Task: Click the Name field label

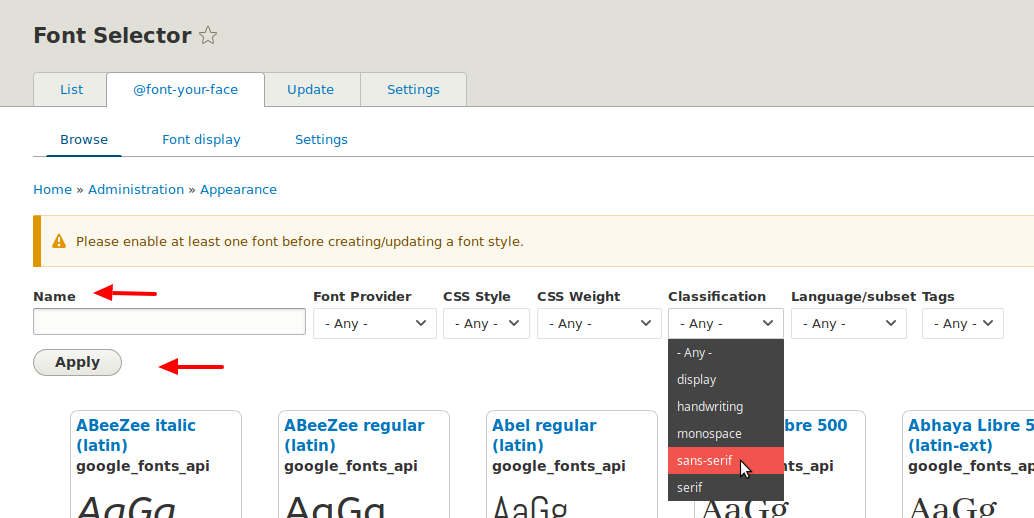Action: tap(54, 297)
